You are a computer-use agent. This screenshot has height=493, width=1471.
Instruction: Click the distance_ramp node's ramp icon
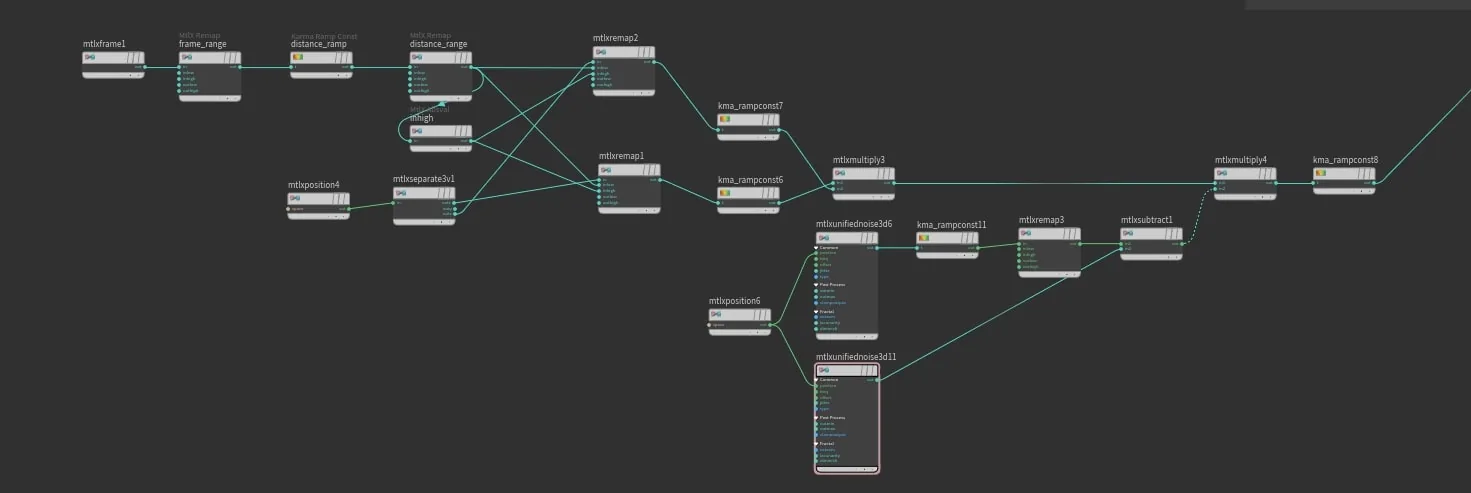pyautogui.click(x=298, y=58)
